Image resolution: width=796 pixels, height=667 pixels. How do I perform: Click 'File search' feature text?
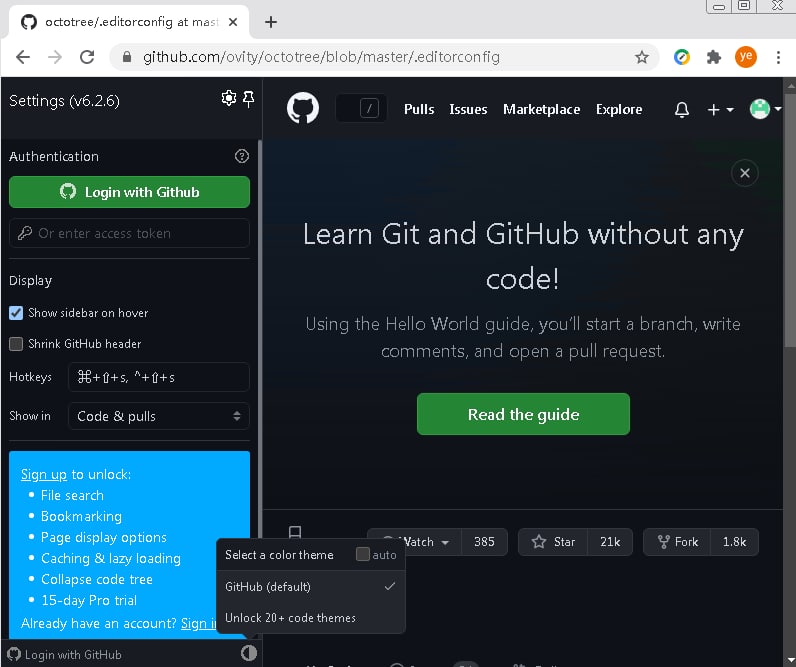(x=72, y=495)
